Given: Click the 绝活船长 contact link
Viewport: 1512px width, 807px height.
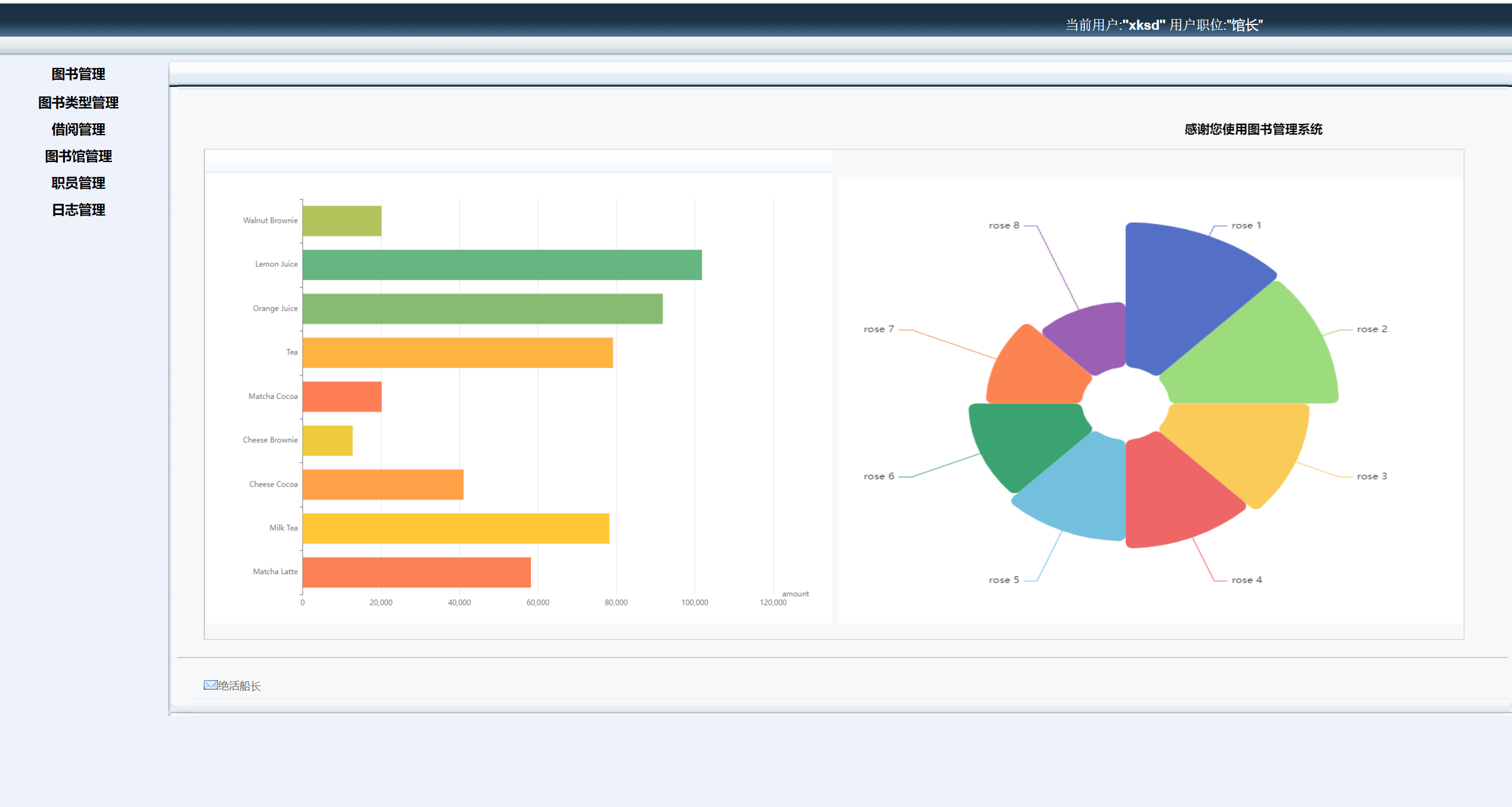Looking at the screenshot, I should 239,686.
